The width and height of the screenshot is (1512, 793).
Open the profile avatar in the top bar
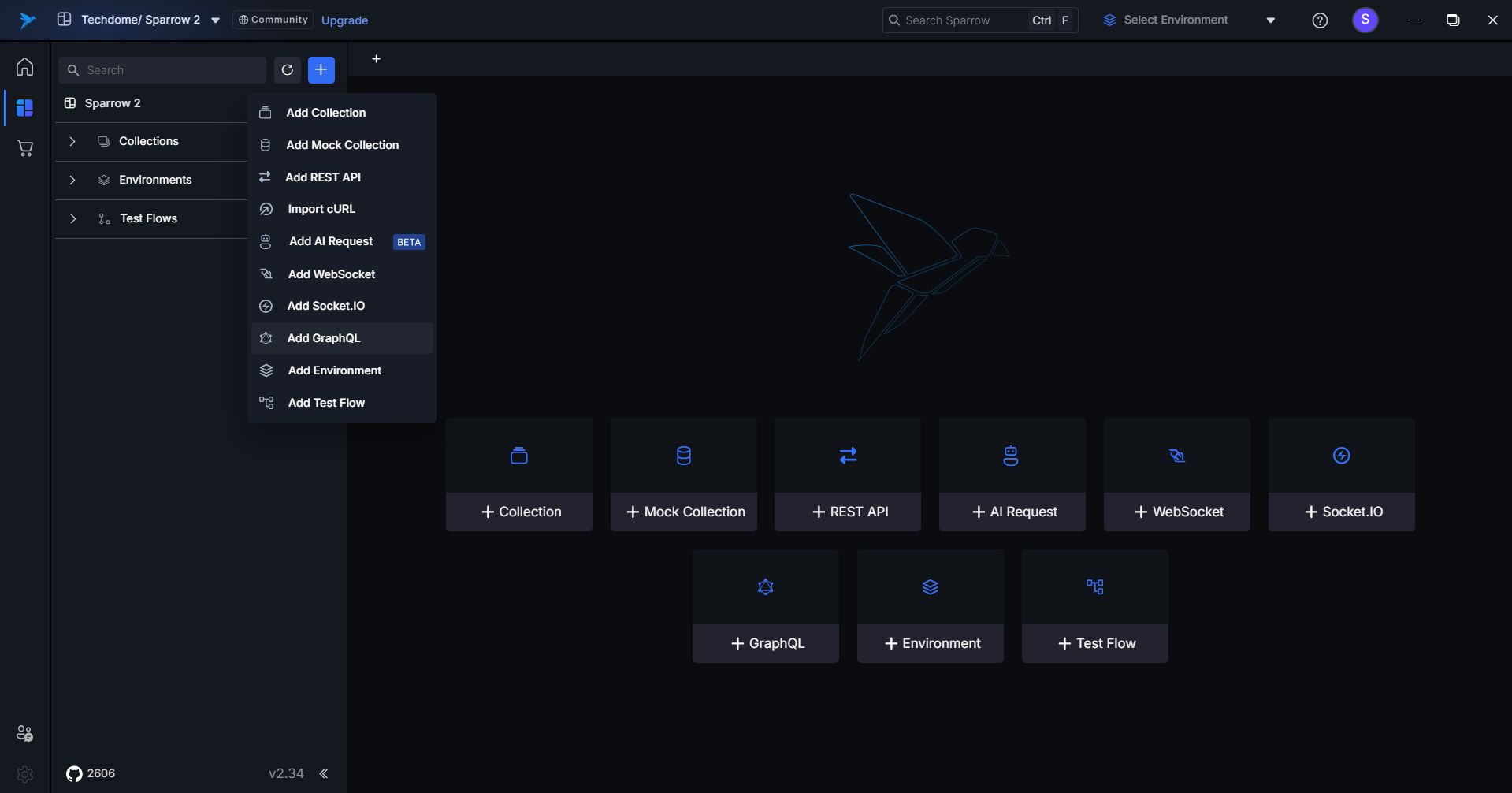[1365, 20]
